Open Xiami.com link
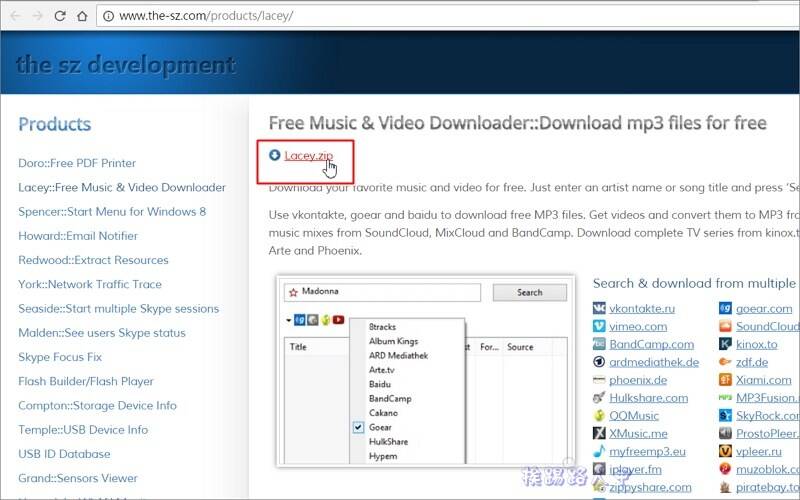The height and width of the screenshot is (500, 800). point(763,380)
